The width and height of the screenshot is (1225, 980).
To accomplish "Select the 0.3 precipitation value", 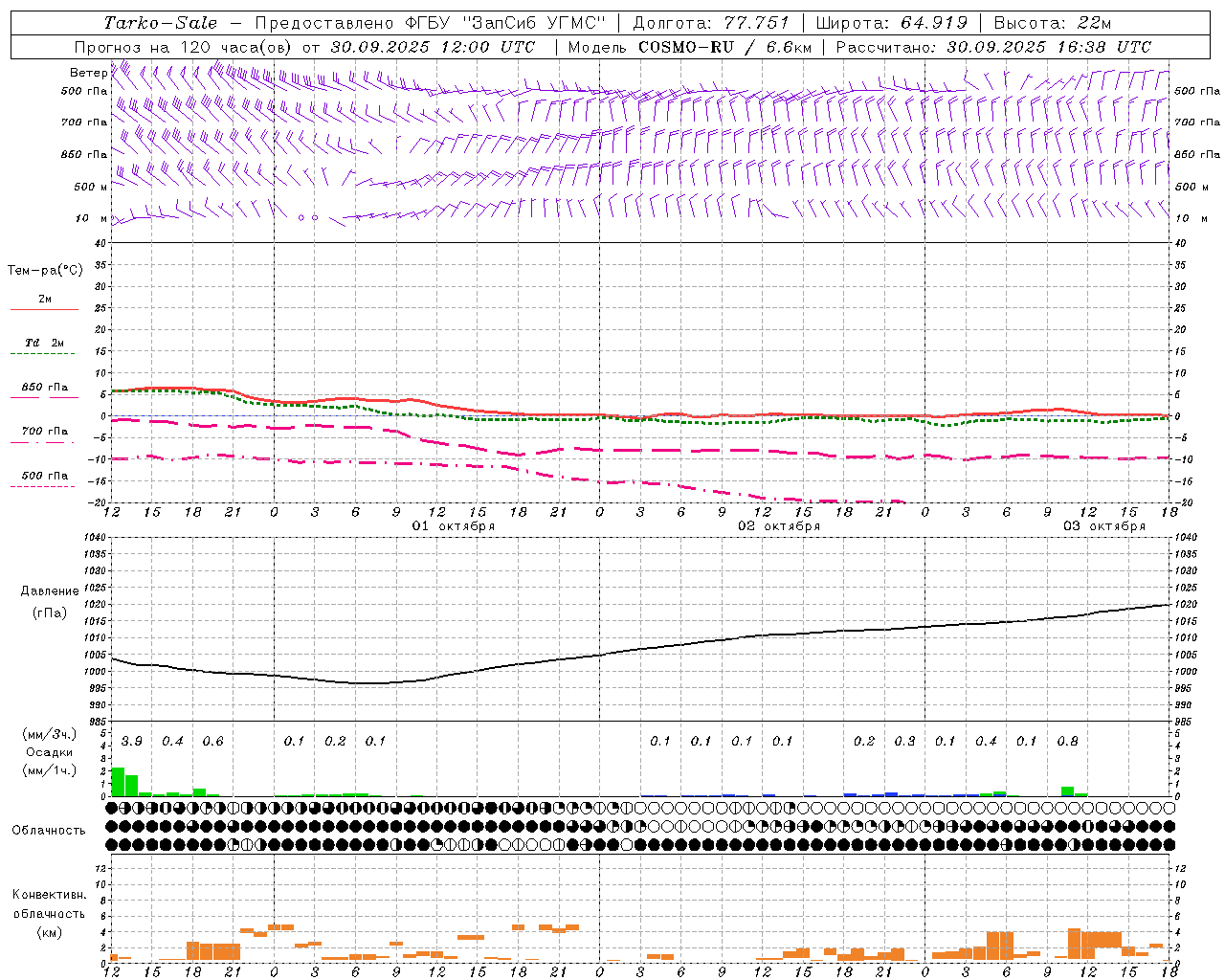I will (x=904, y=742).
